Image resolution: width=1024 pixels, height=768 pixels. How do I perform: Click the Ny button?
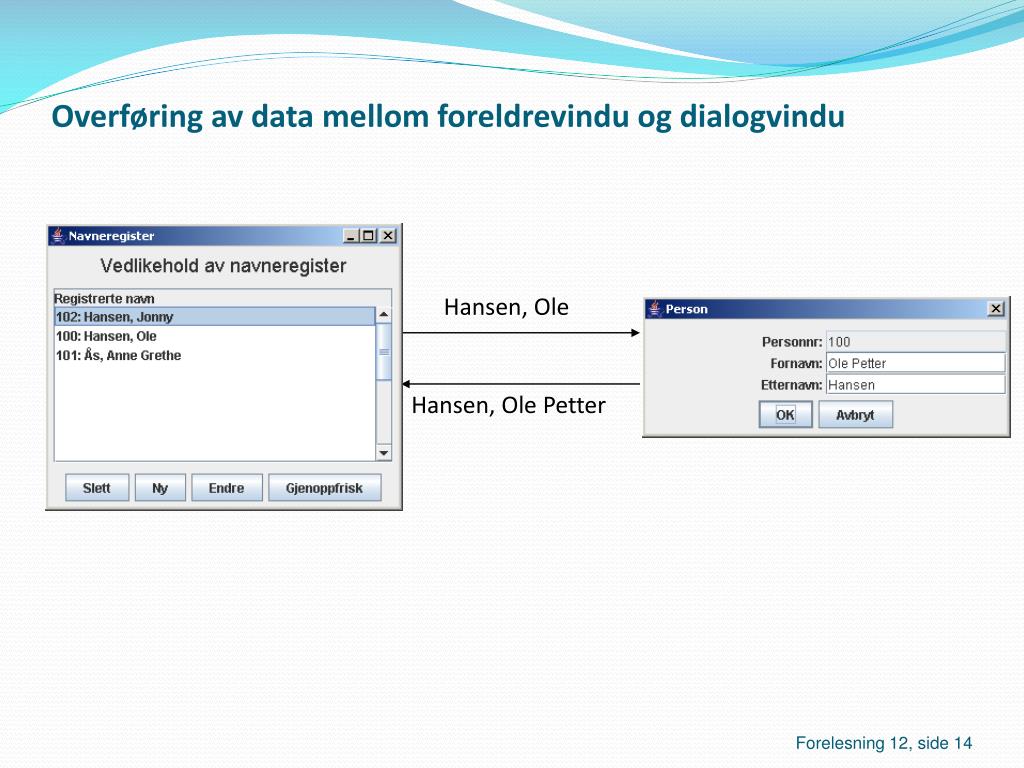click(160, 488)
